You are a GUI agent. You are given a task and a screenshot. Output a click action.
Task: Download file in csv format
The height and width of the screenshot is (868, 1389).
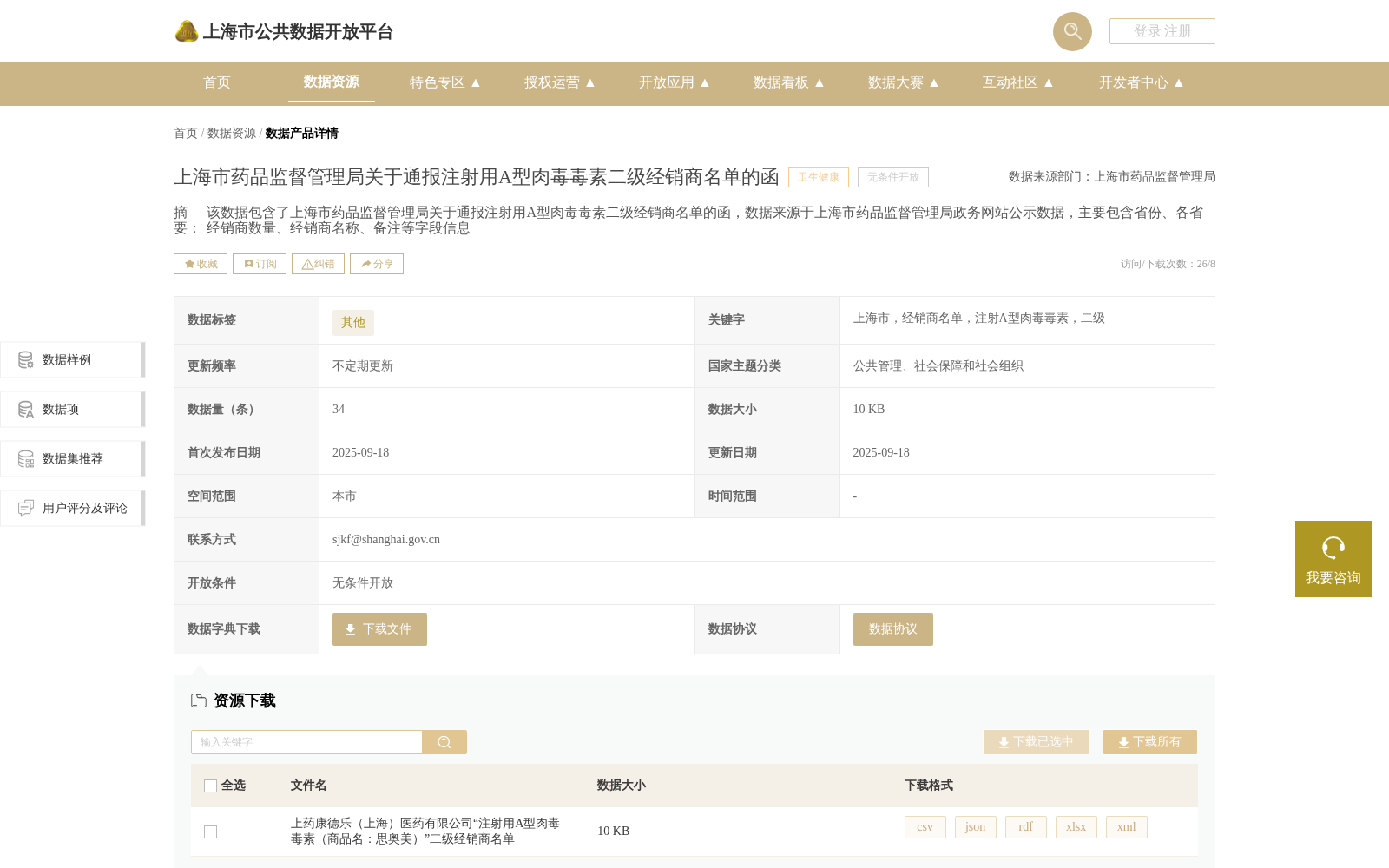[x=925, y=827]
